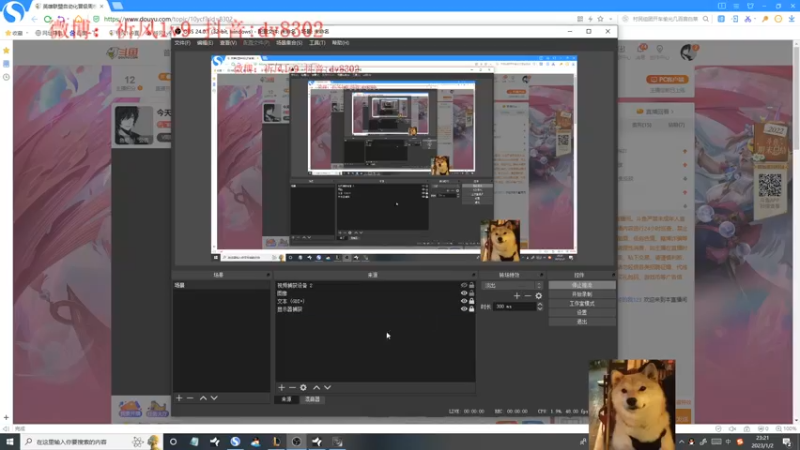Click the controls panel header pop-out icon

pyautogui.click(x=613, y=275)
